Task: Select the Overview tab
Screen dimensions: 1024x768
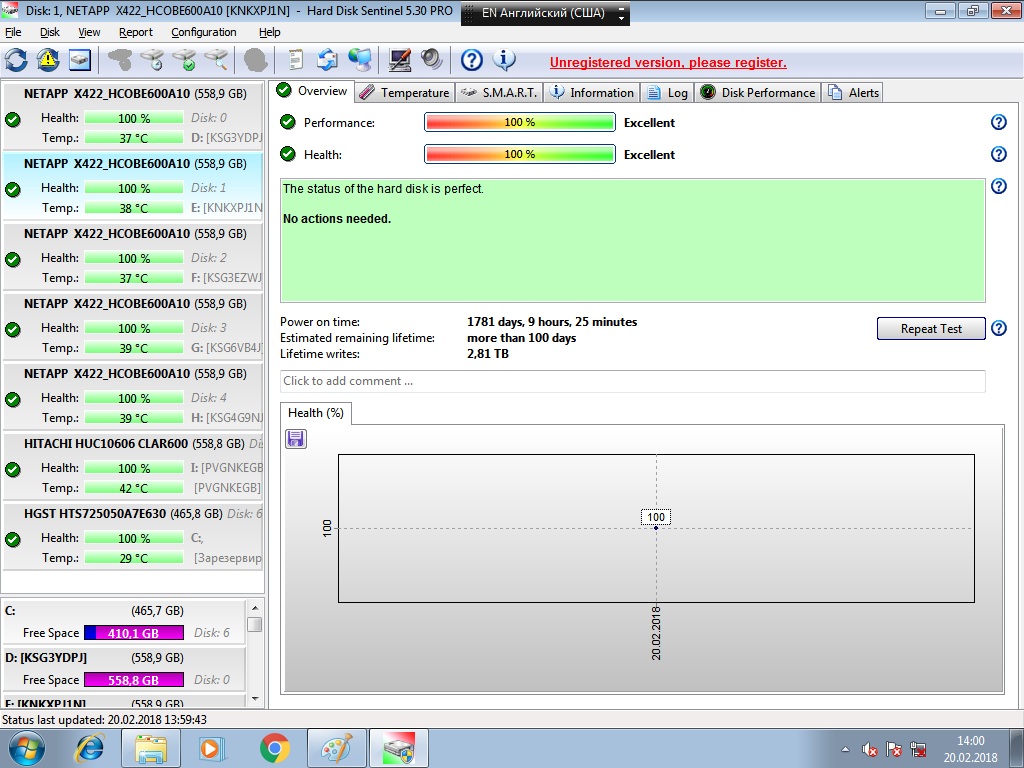Action: (x=312, y=91)
